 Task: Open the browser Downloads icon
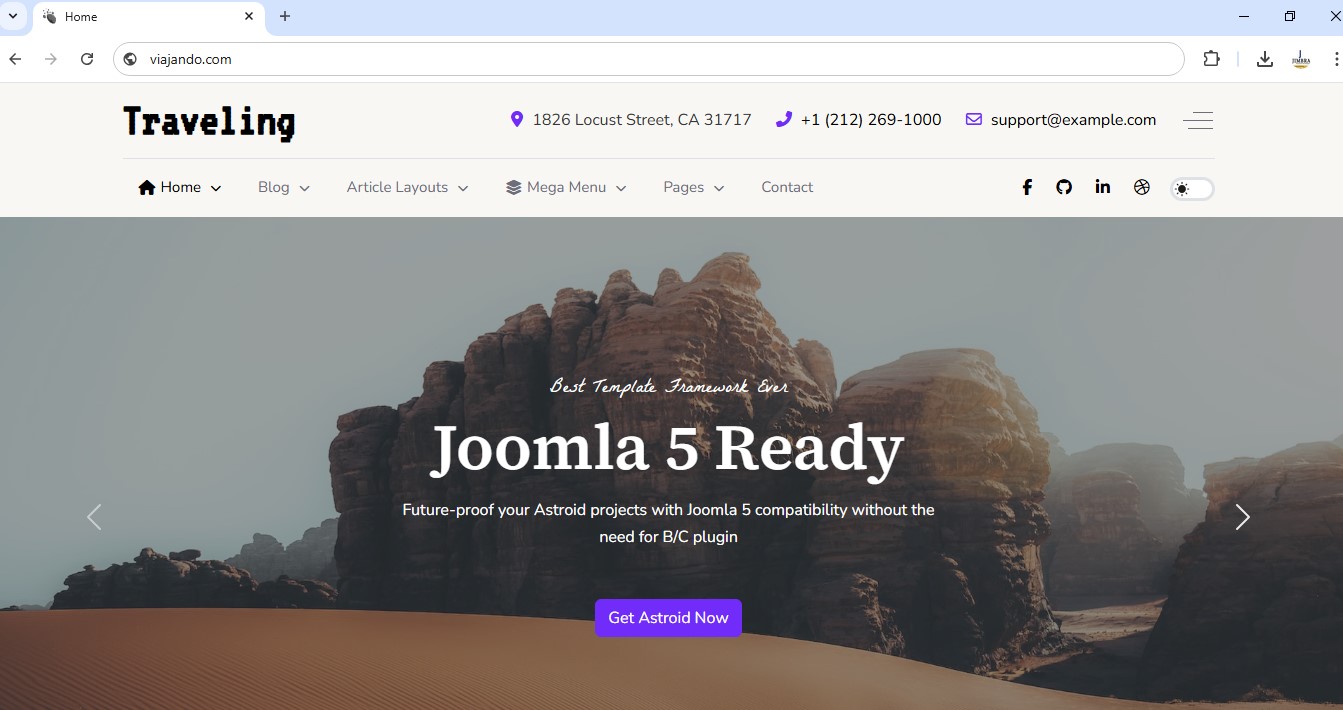pyautogui.click(x=1265, y=59)
